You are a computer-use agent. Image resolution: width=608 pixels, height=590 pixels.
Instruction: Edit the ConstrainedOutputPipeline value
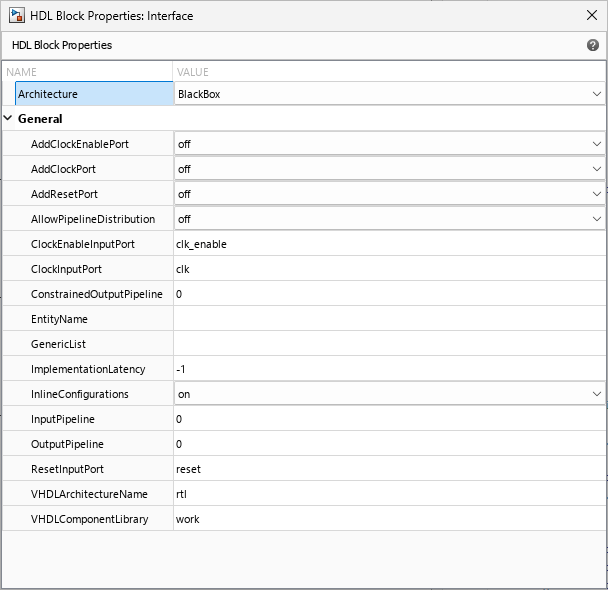tap(388, 294)
